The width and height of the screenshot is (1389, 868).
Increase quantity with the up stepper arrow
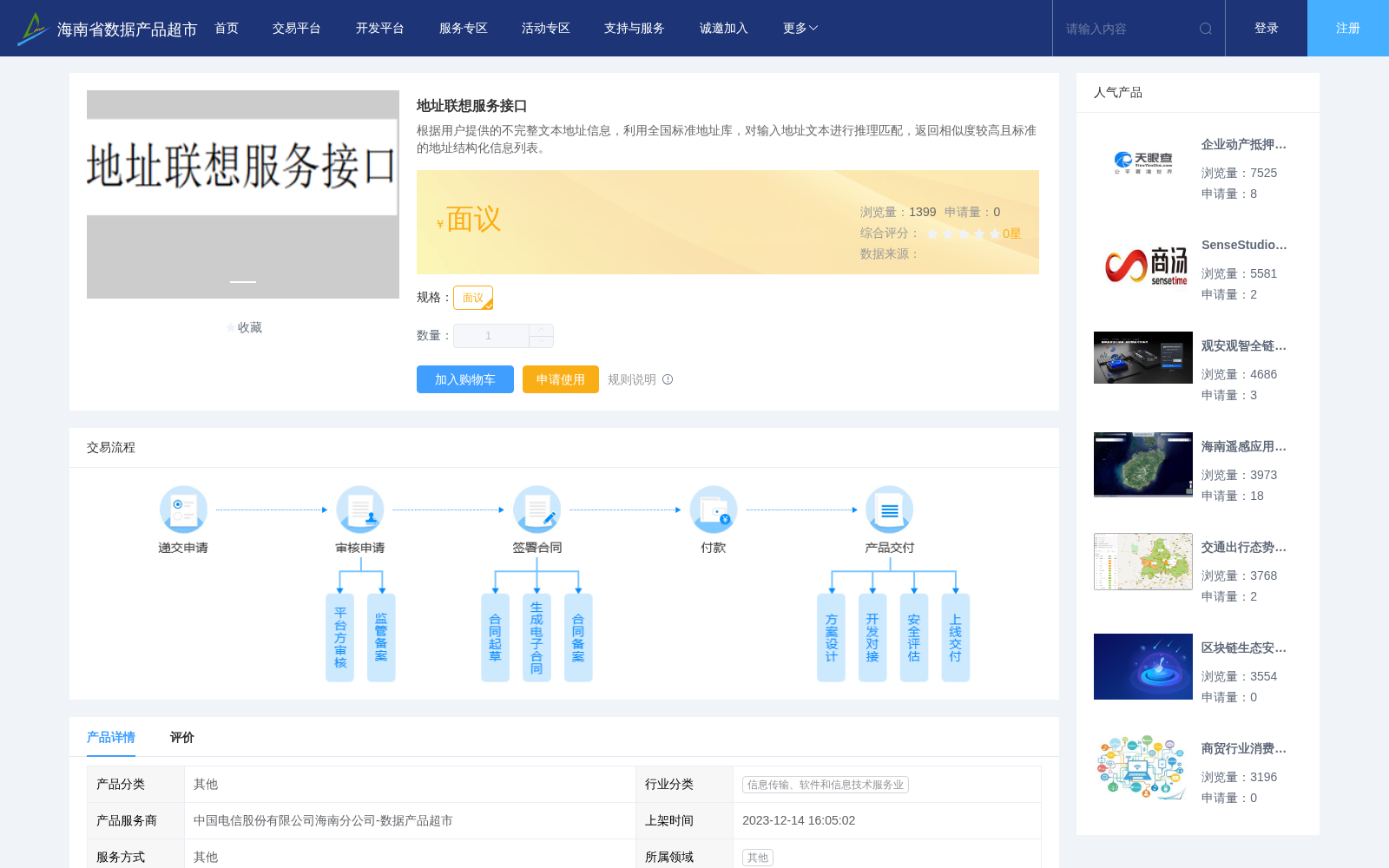point(542,330)
